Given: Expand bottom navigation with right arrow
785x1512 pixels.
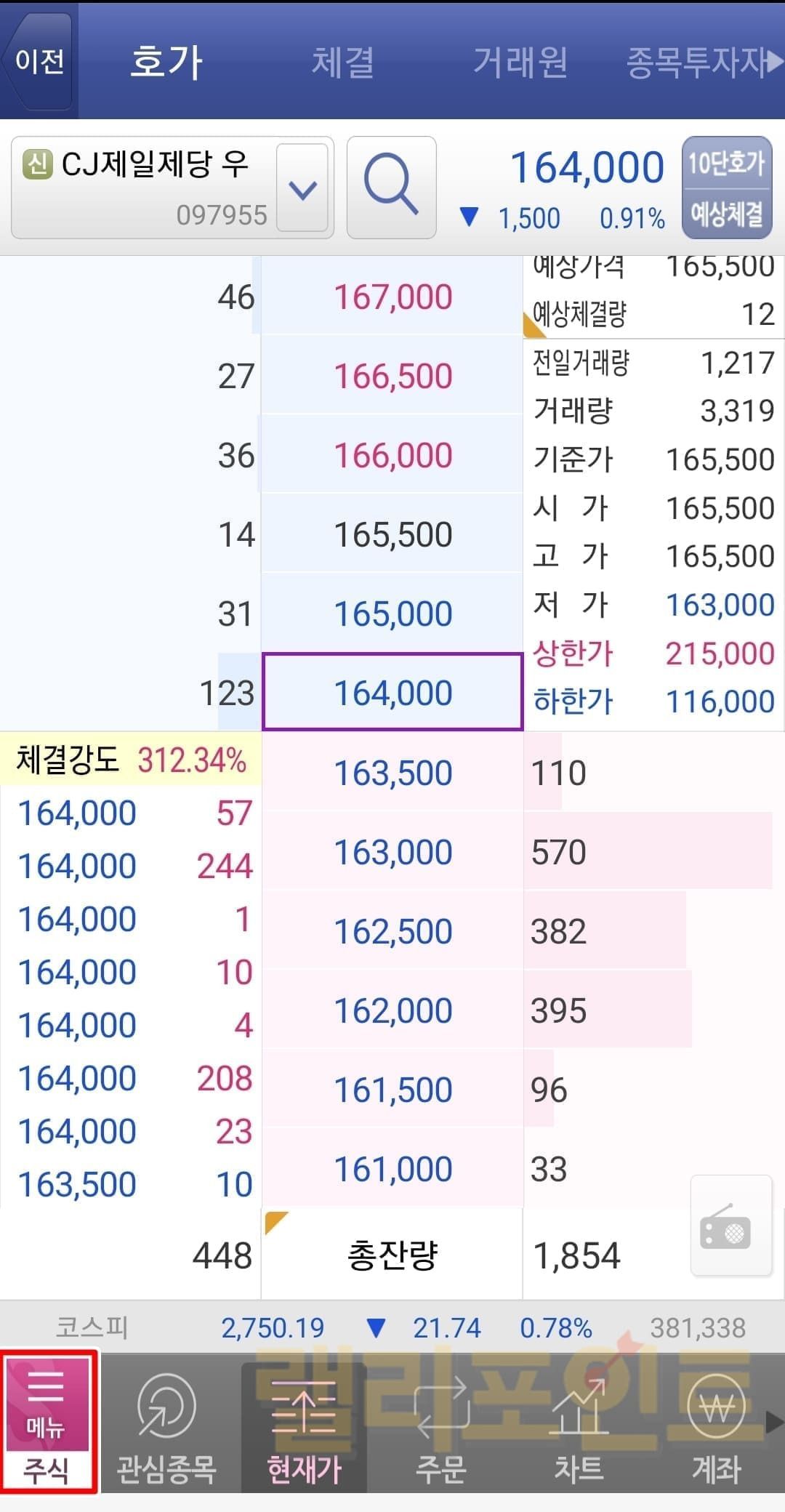Looking at the screenshot, I should coord(775,1422).
